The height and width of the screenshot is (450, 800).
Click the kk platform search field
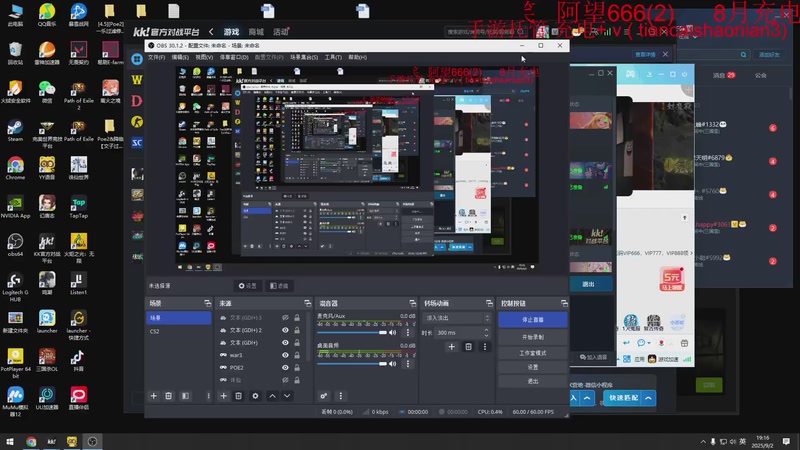(x=485, y=32)
